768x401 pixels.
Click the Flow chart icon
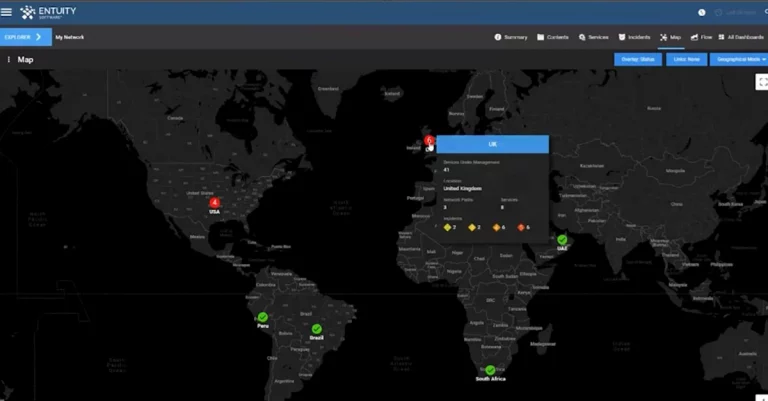pyautogui.click(x=694, y=37)
